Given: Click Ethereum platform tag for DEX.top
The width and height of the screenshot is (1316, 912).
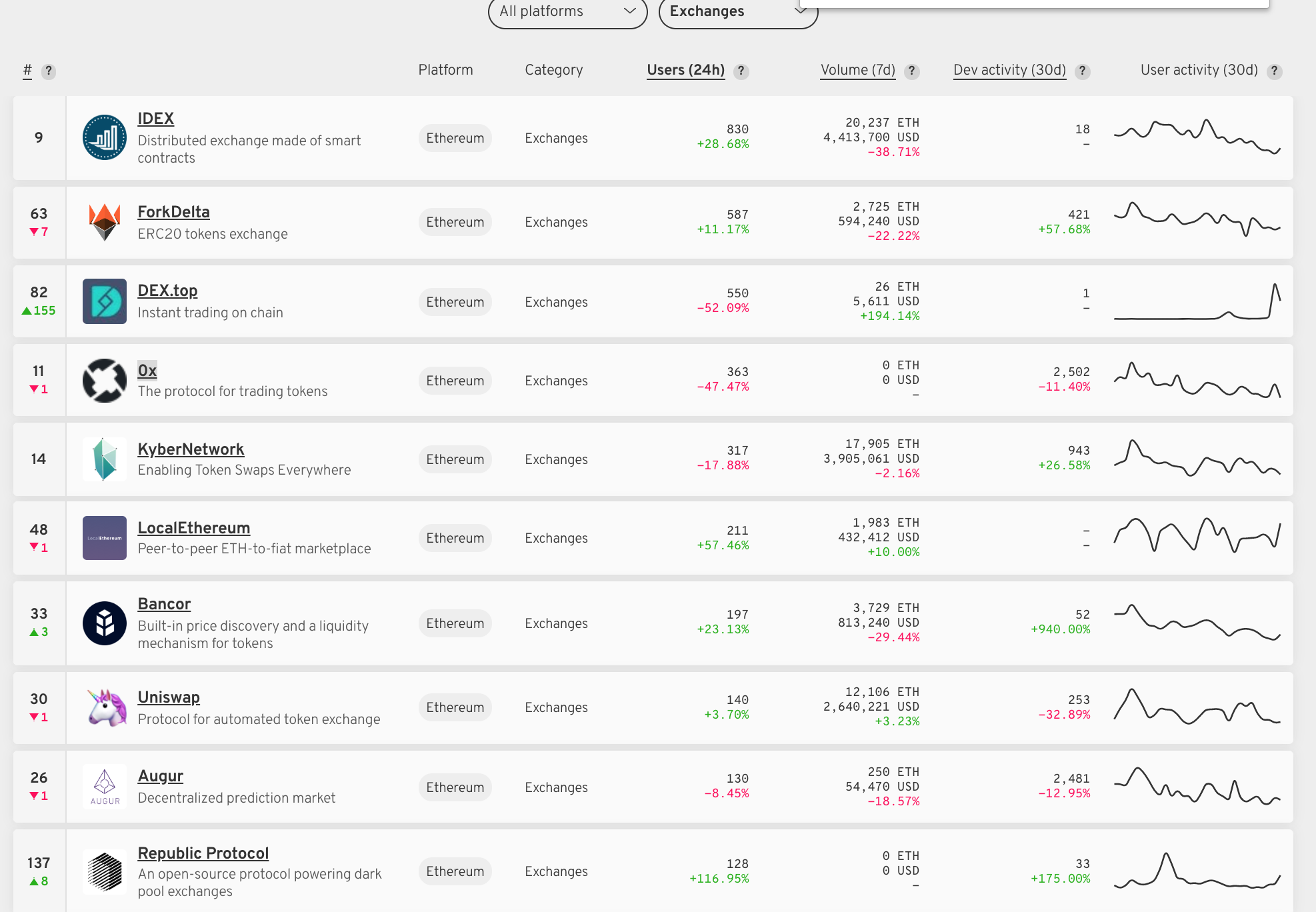Looking at the screenshot, I should pos(455,302).
